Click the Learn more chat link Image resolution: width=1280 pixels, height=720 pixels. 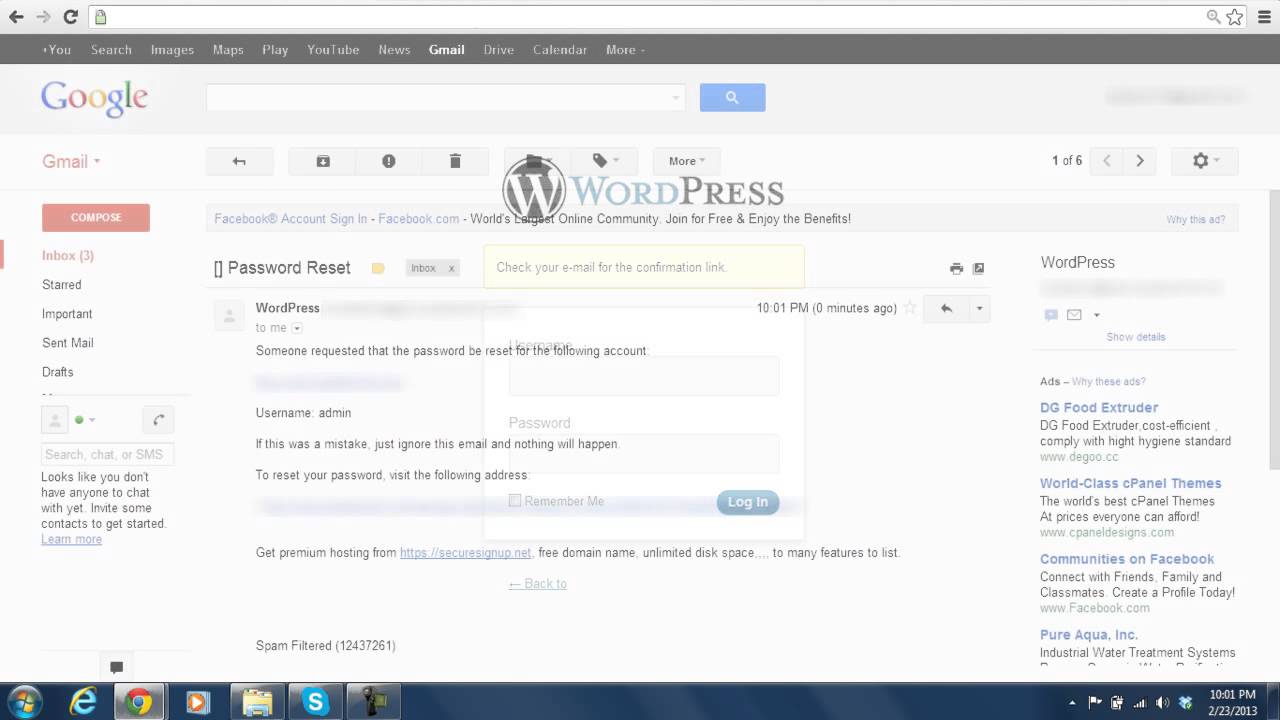click(x=71, y=539)
